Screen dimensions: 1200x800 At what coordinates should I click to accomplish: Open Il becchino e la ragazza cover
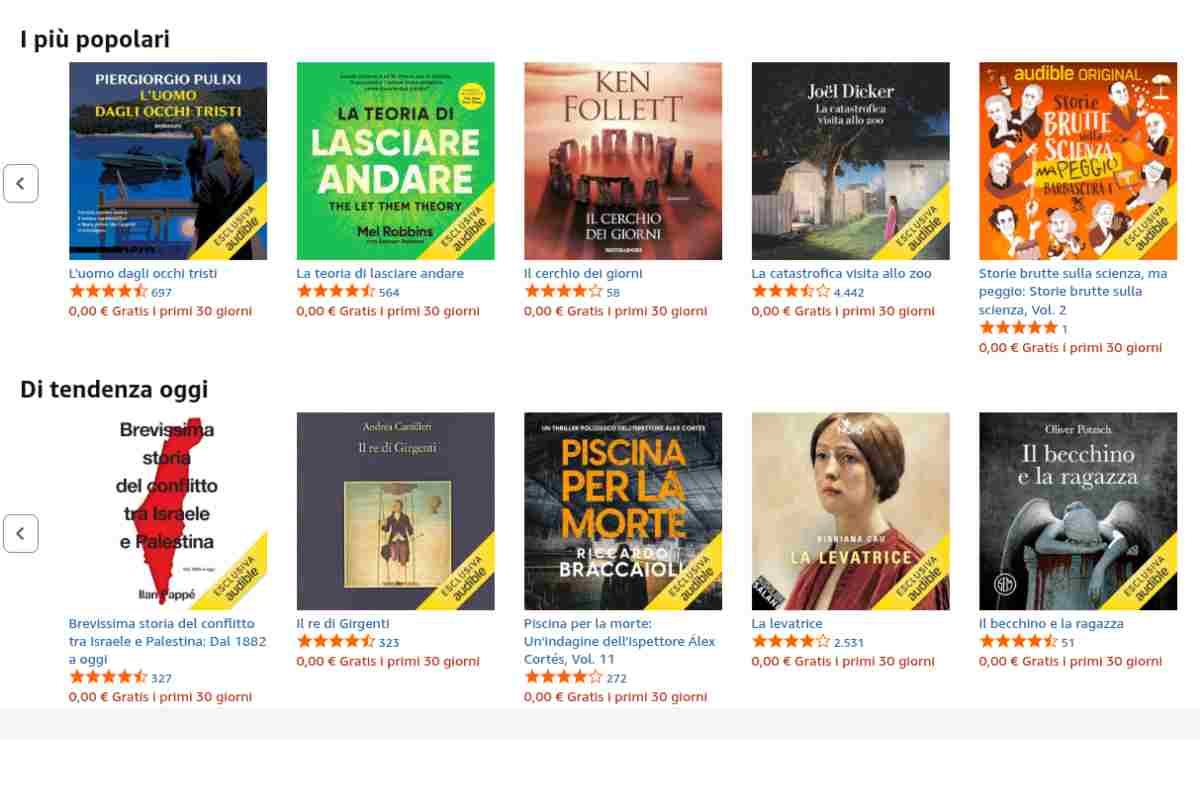(1078, 511)
